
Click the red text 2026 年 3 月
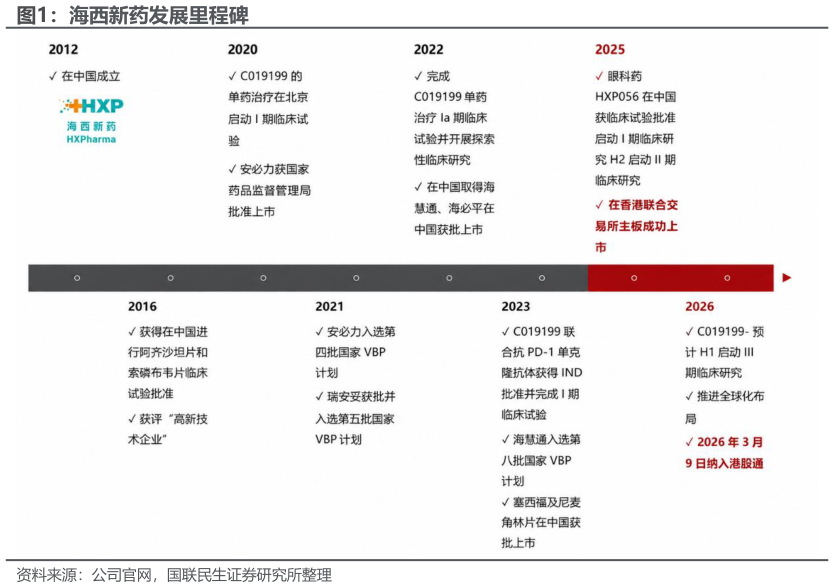[x=730, y=442]
